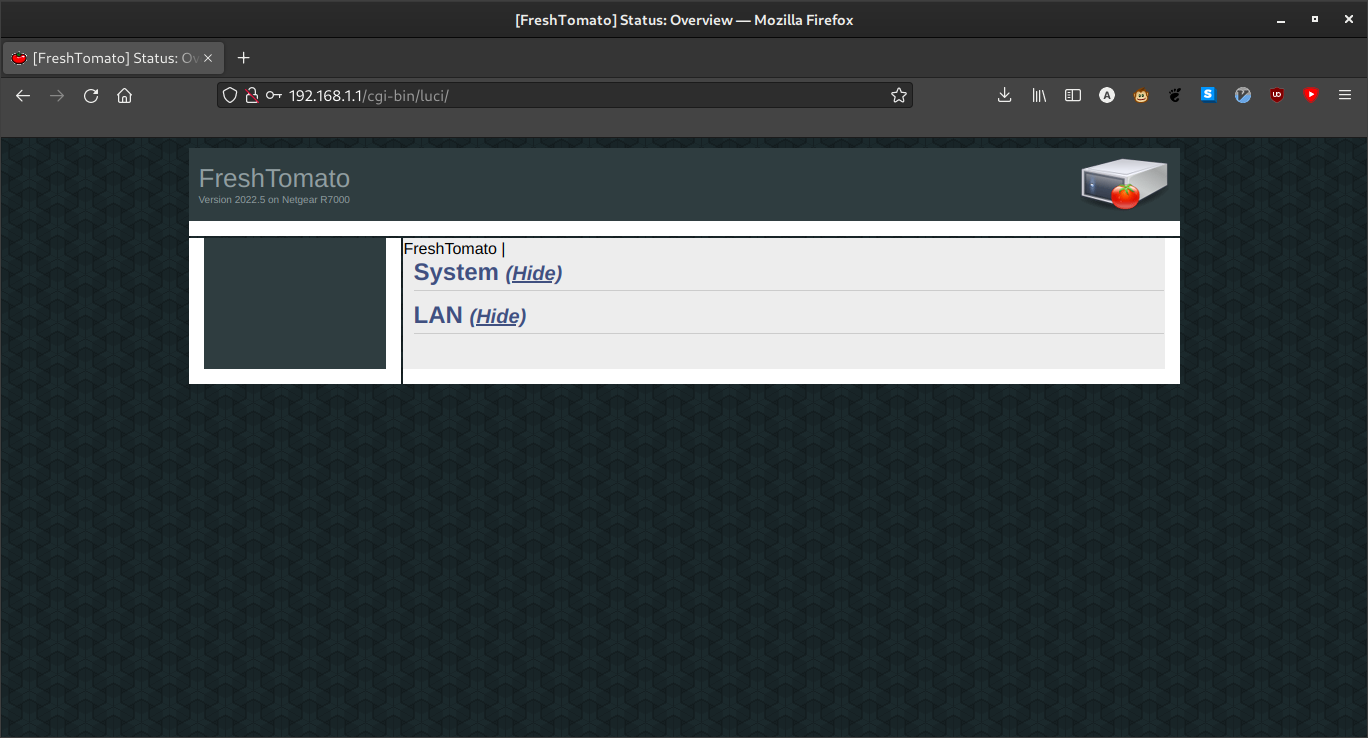
Task: Click the FreshTomato | breadcrumb text
Action: [454, 249]
